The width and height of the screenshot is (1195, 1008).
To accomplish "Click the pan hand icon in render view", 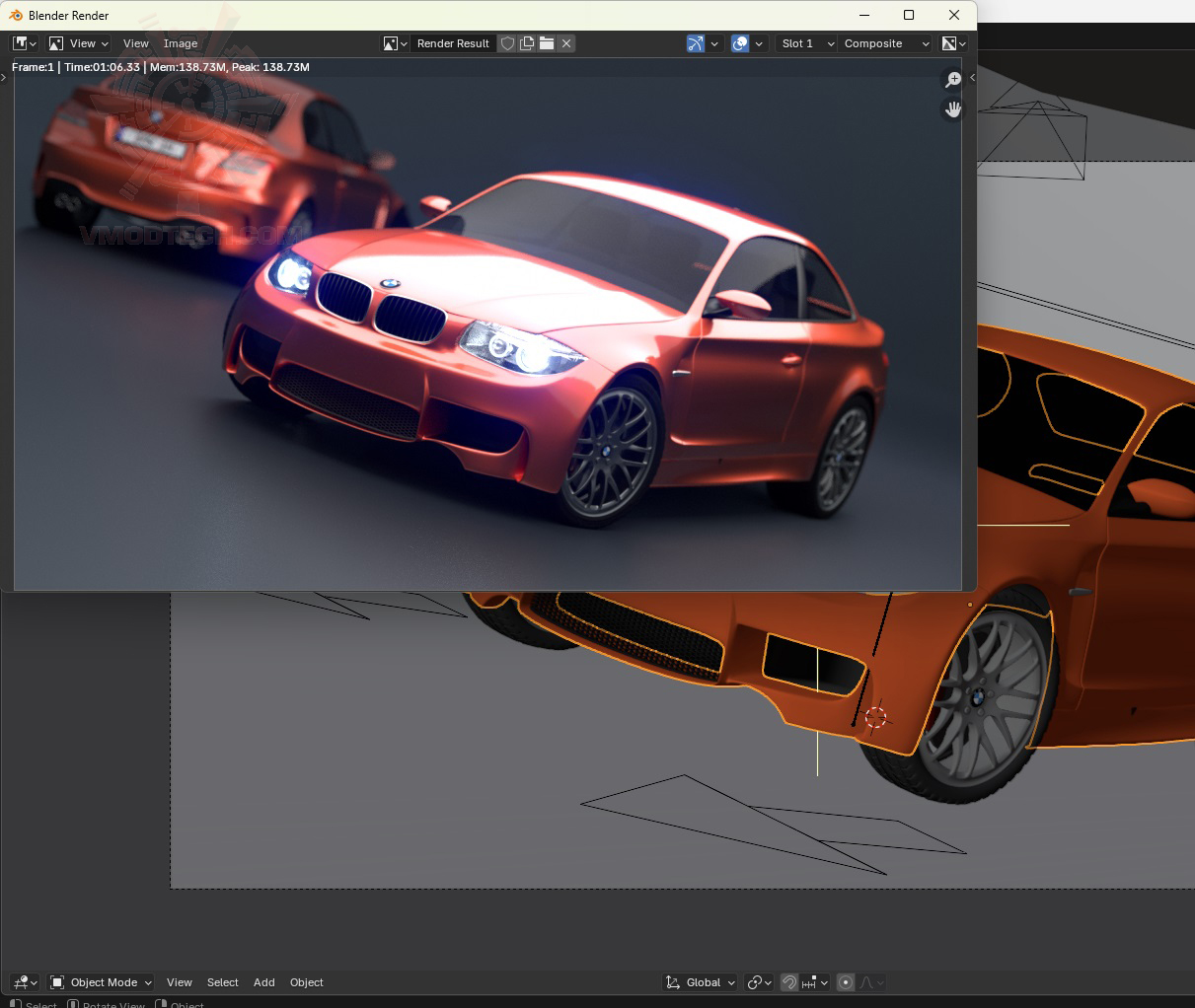I will [953, 109].
